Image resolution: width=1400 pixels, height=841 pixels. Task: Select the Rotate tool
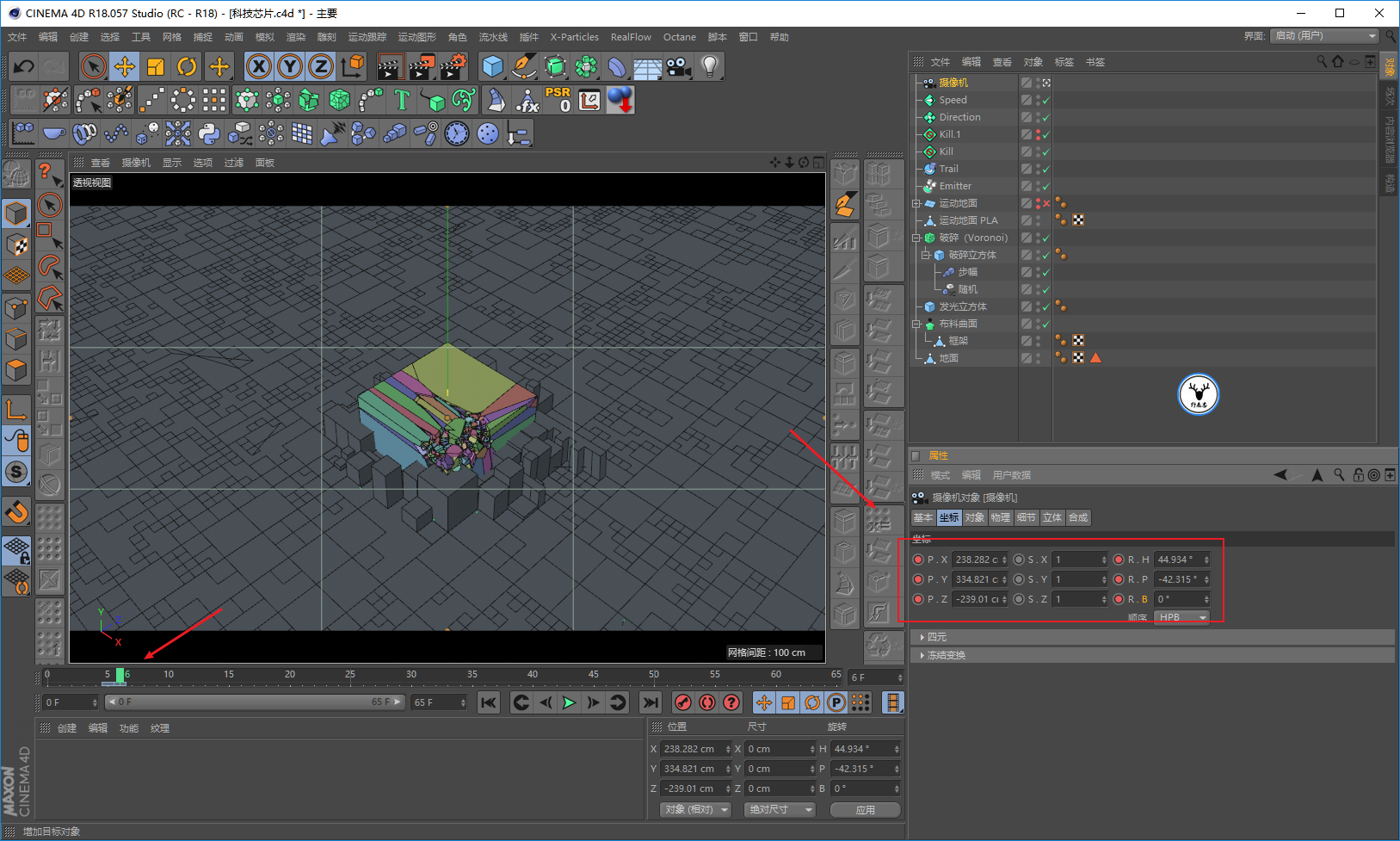coord(187,66)
